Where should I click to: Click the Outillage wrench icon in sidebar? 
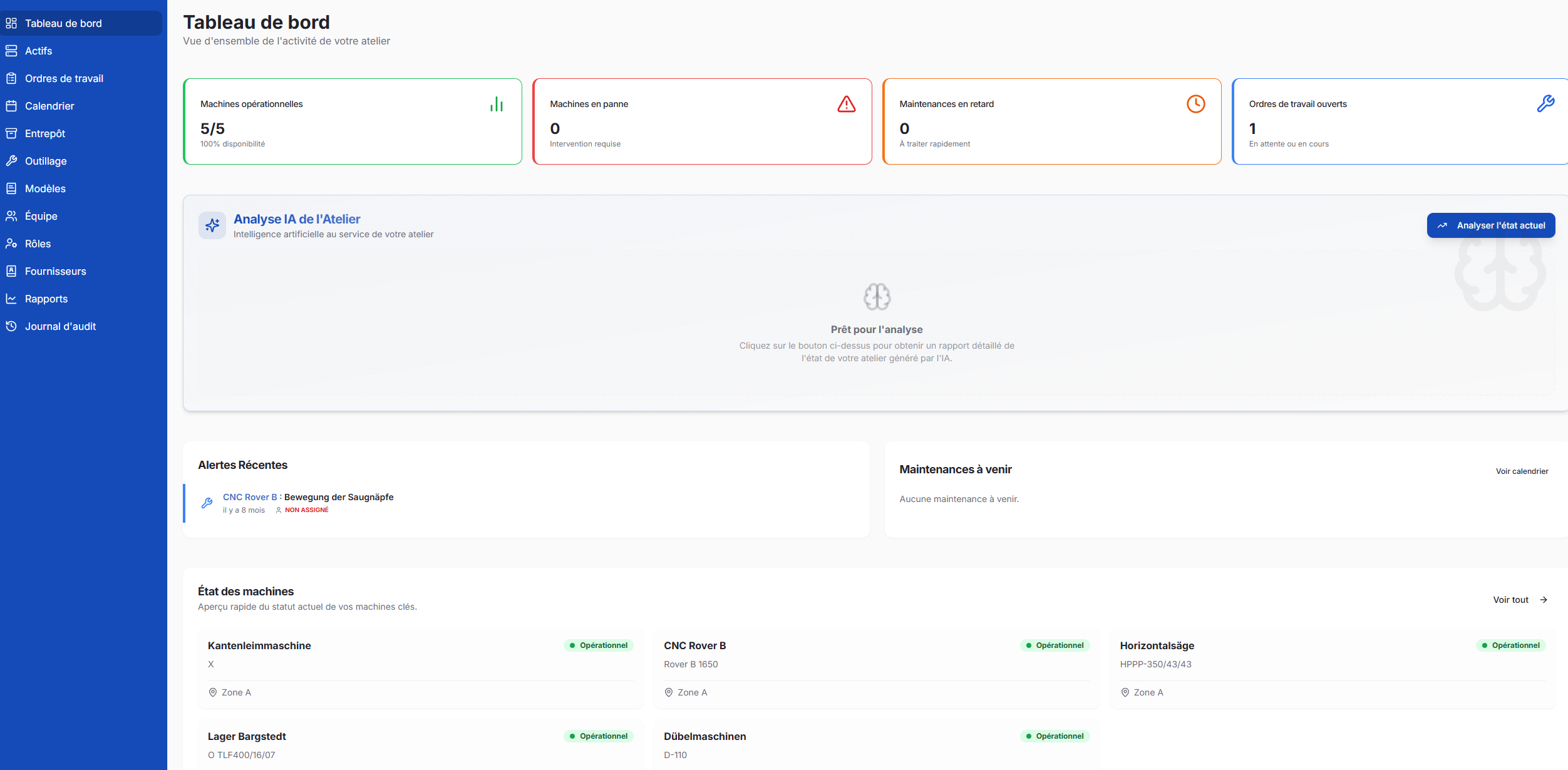pyautogui.click(x=11, y=161)
